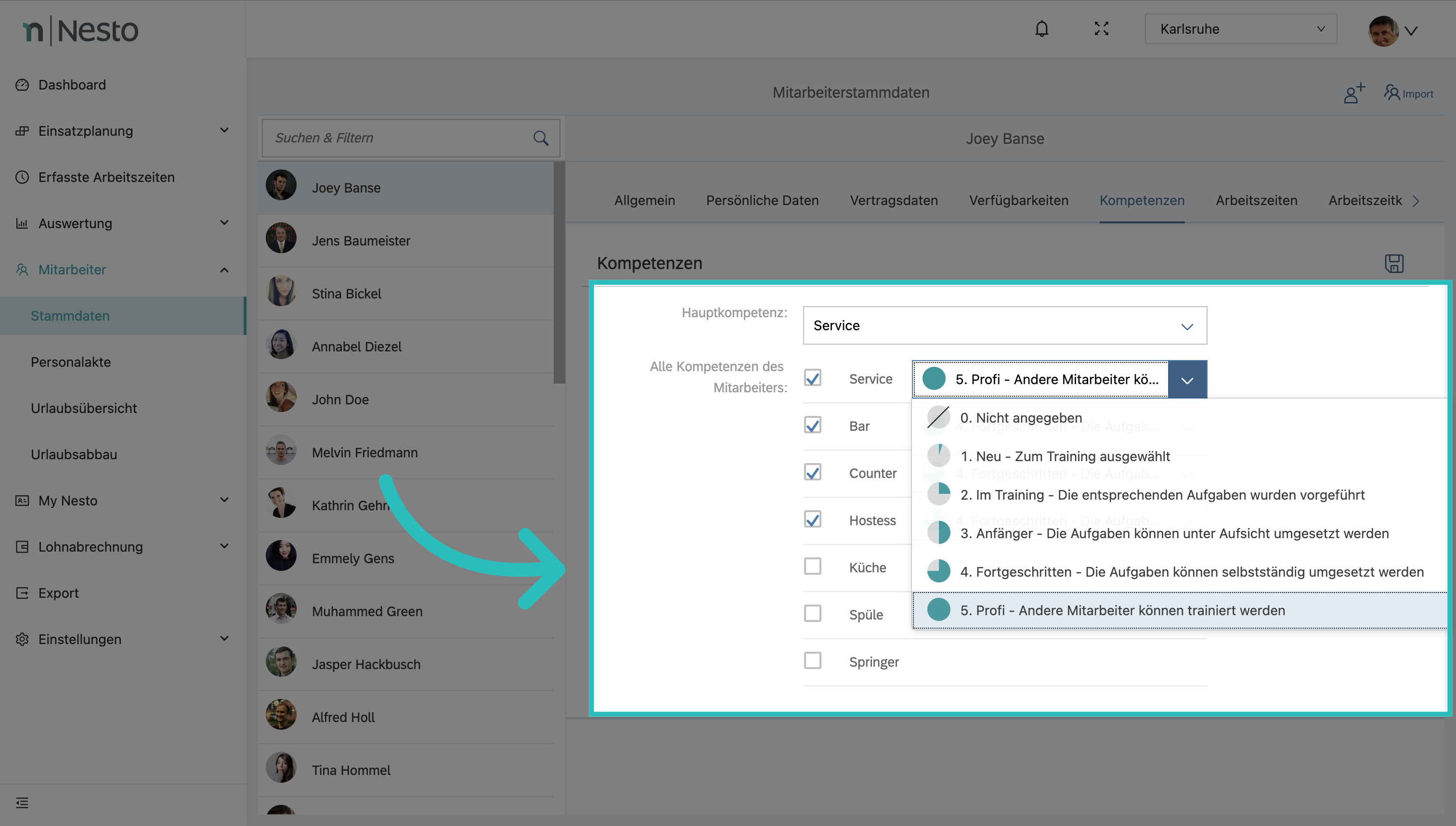Viewport: 1456px width, 826px height.
Task: Open the Hauptkompetenz Service dropdown
Action: [1004, 325]
